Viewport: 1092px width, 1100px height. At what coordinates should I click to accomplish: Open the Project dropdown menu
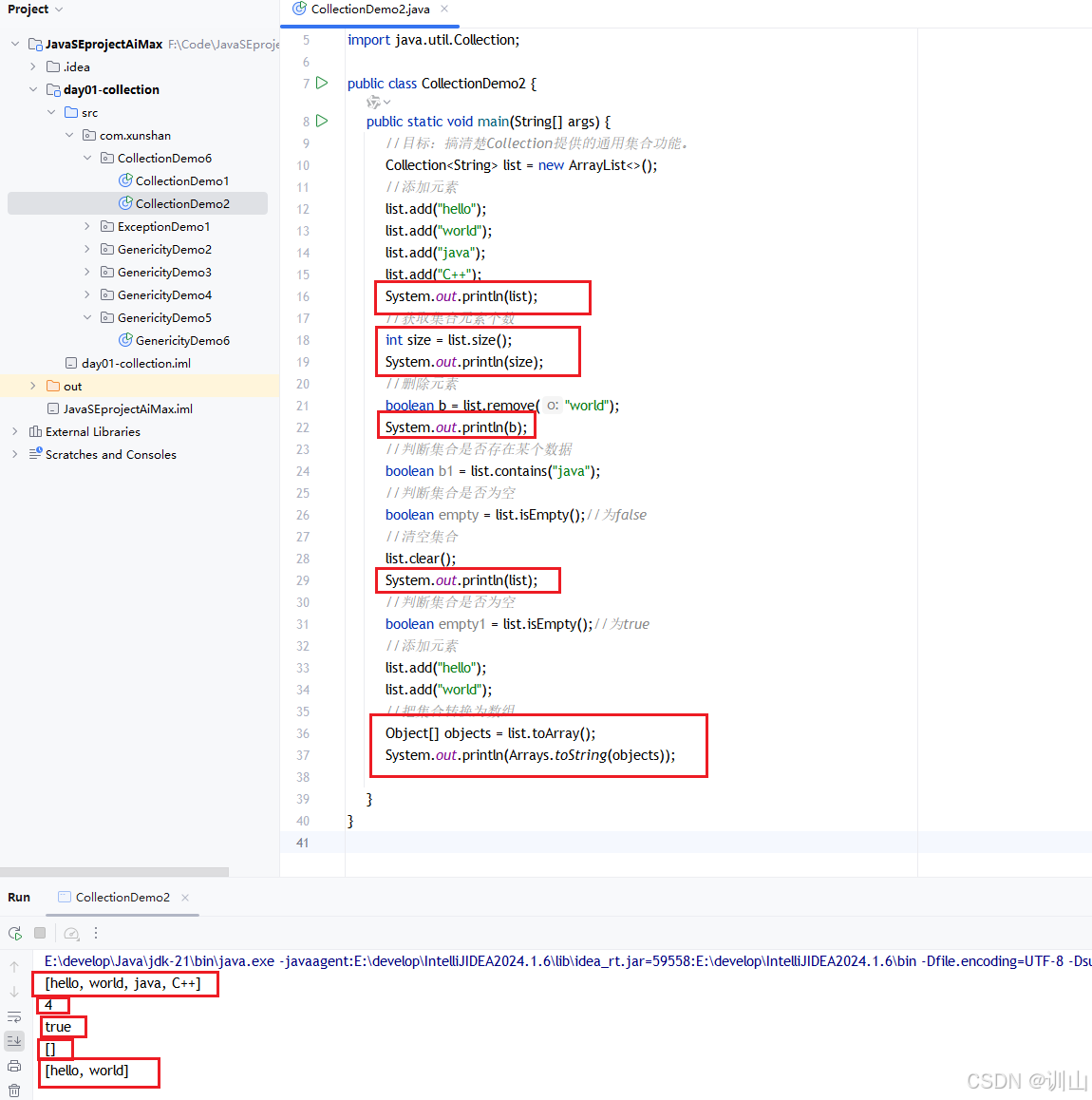[35, 9]
